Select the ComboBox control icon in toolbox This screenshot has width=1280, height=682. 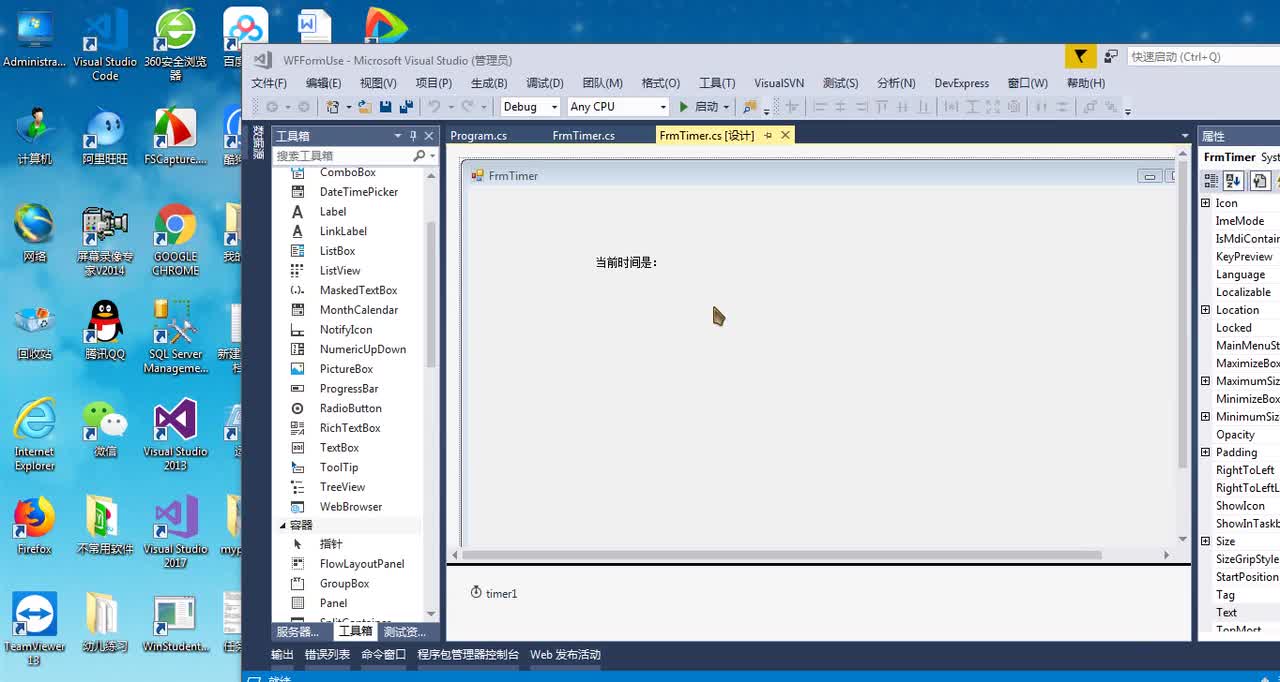(x=297, y=172)
